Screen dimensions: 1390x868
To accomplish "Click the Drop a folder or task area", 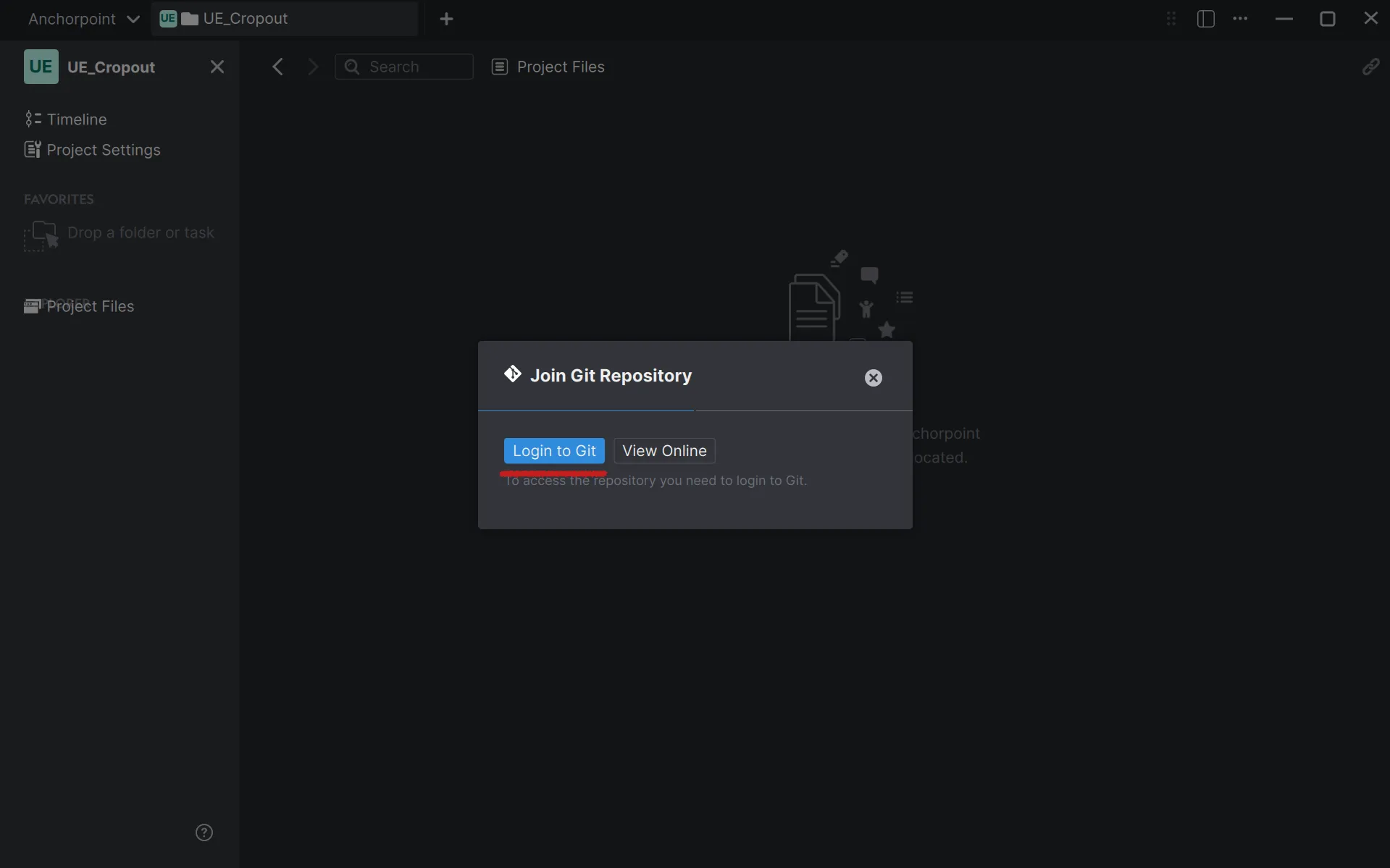I will 120,235.
